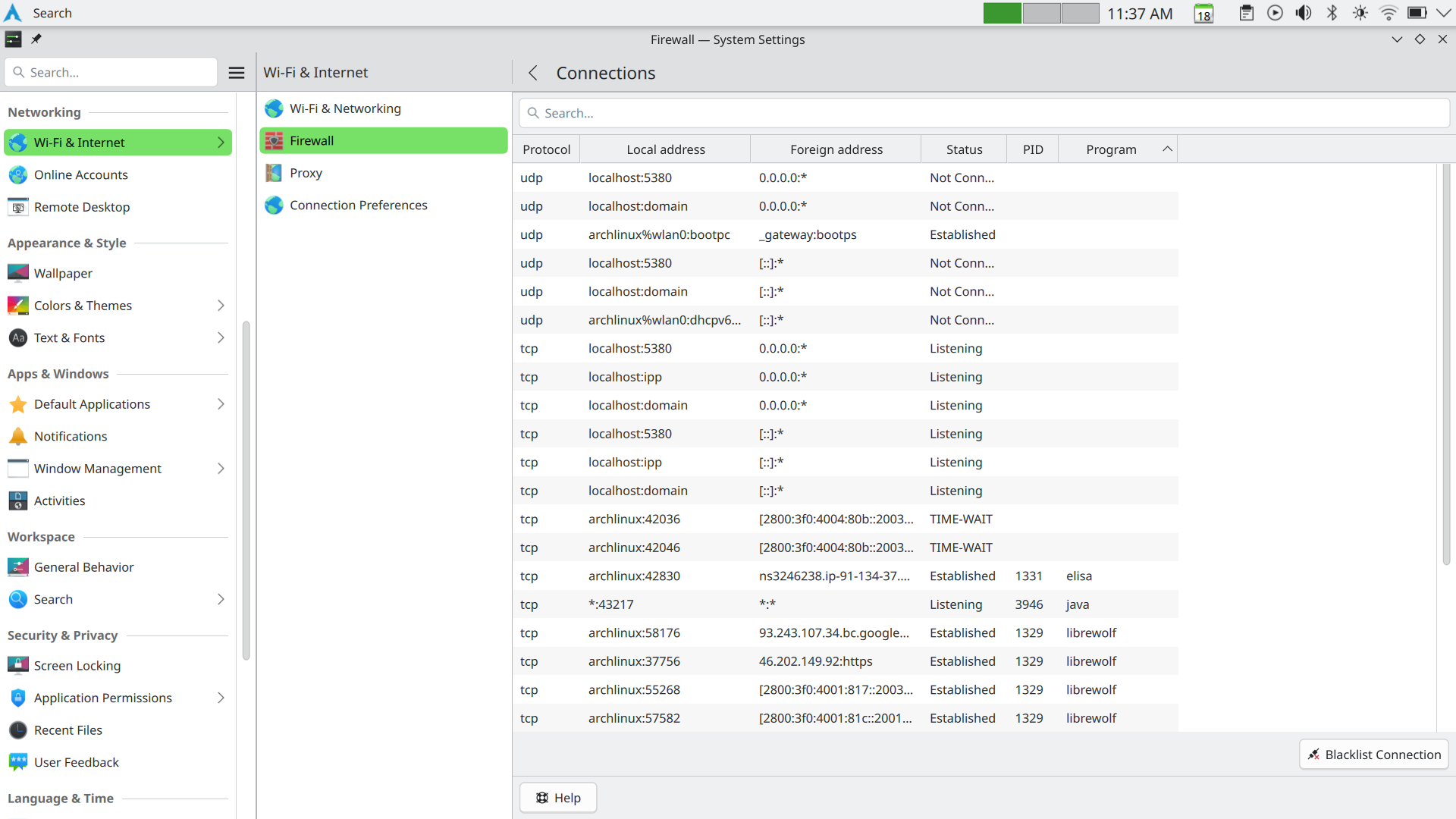Expand the Colors & Themes chevron

pos(221,306)
